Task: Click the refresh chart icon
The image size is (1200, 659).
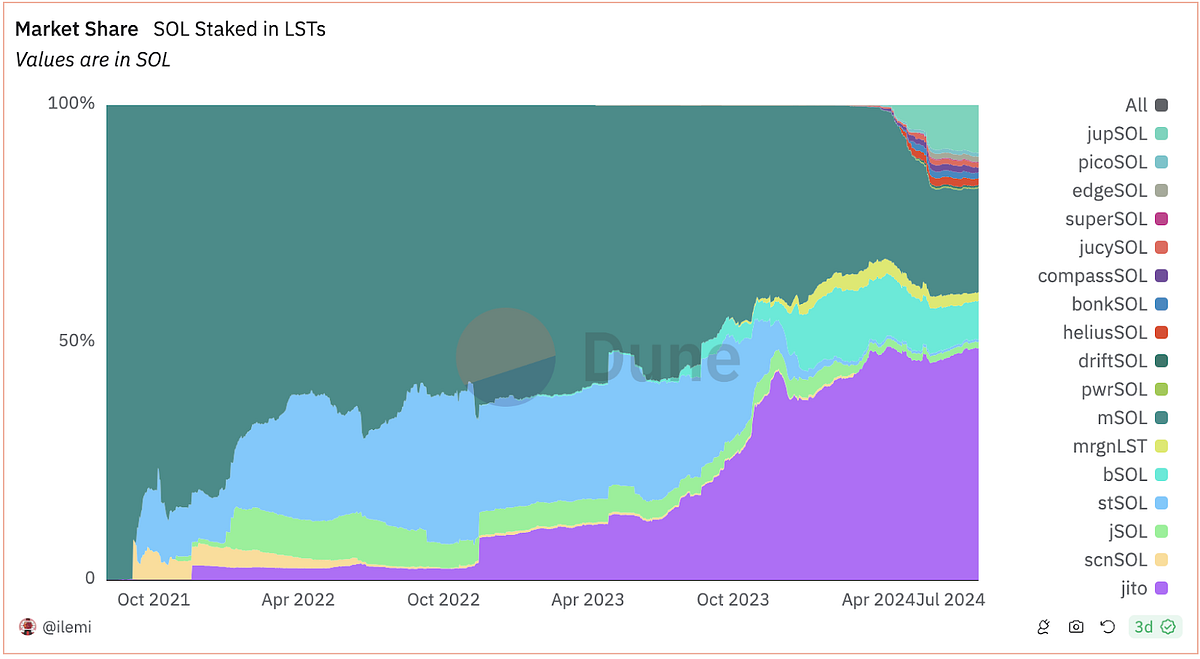Action: [x=1106, y=627]
